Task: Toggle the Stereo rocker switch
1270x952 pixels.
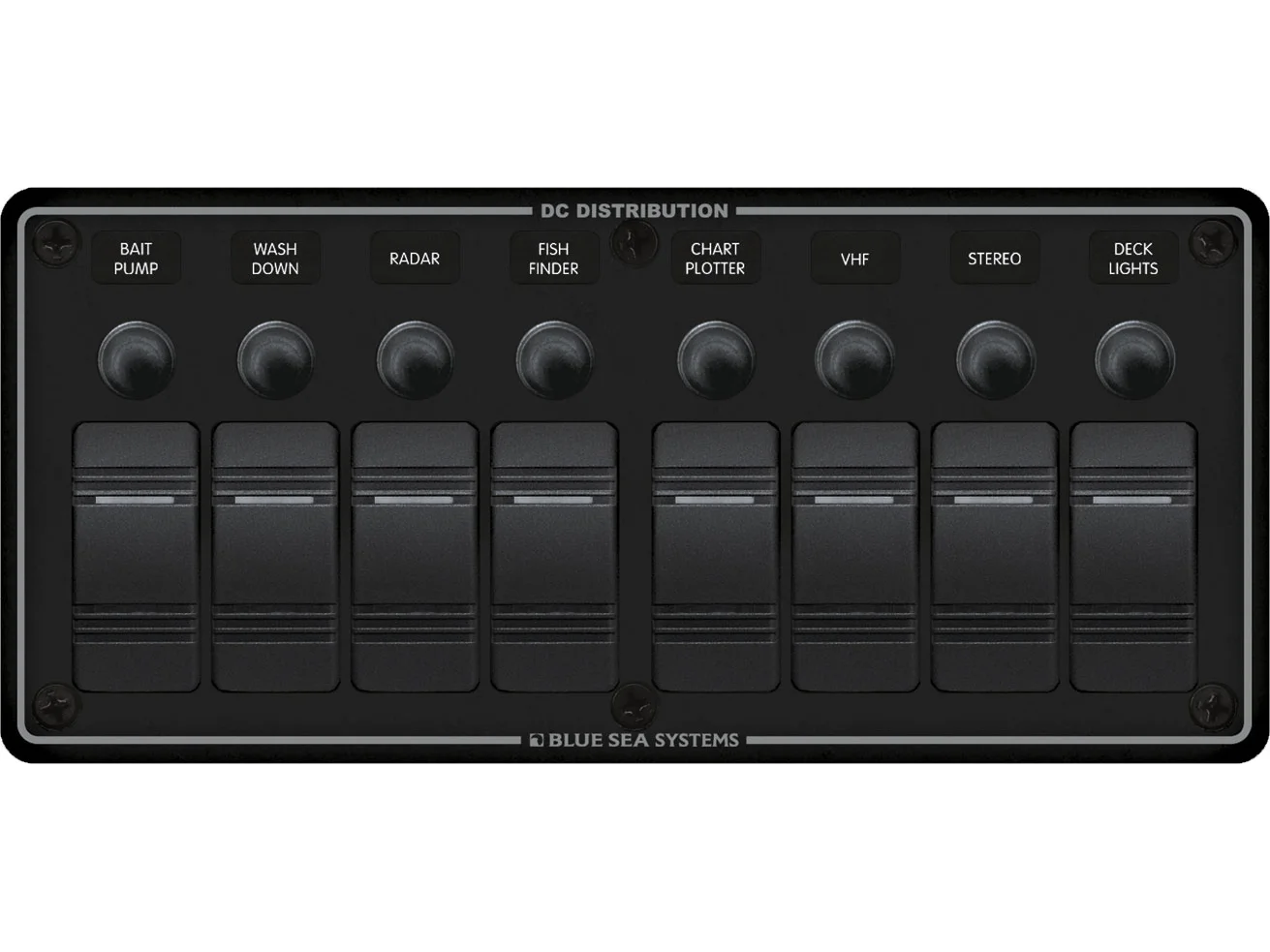Action: click(x=994, y=557)
